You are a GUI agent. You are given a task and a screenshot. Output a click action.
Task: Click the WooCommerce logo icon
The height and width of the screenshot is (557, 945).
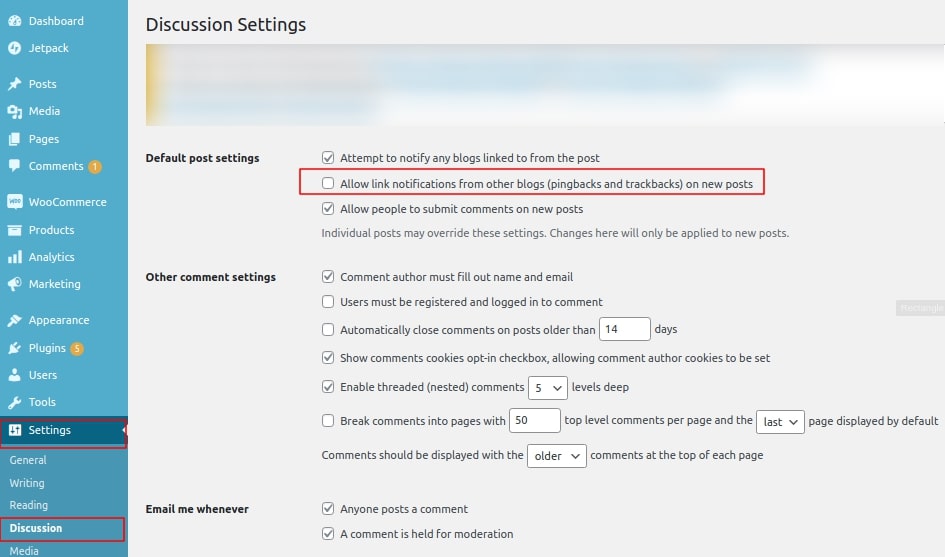click(x=14, y=202)
